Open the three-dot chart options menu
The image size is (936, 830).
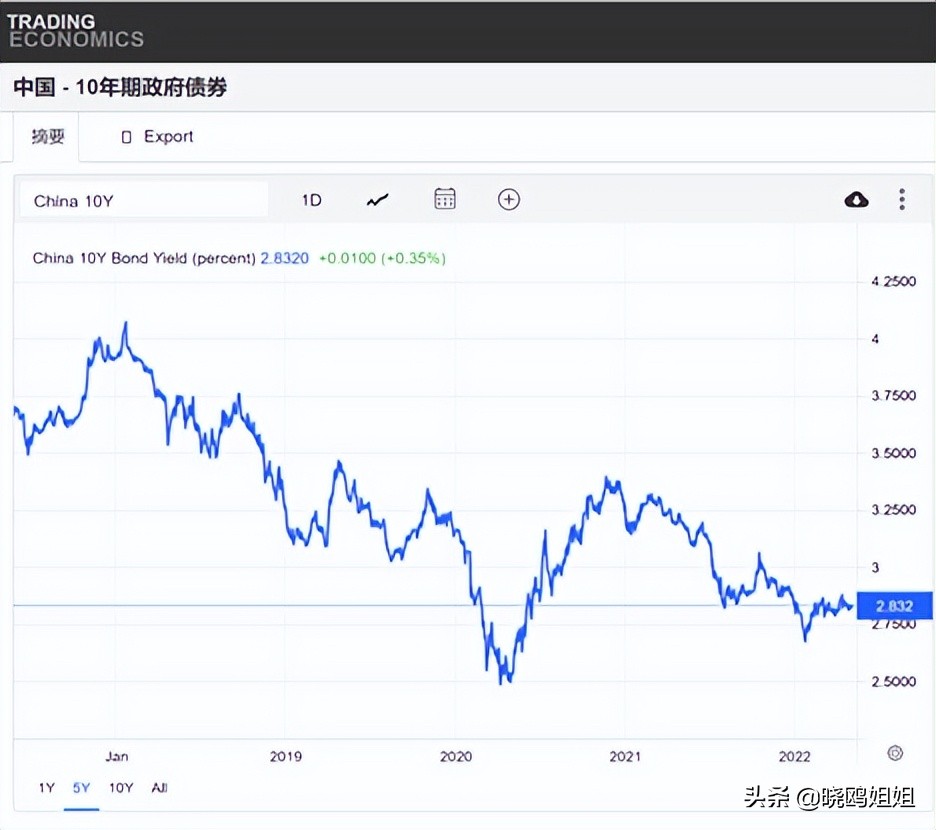click(x=902, y=200)
